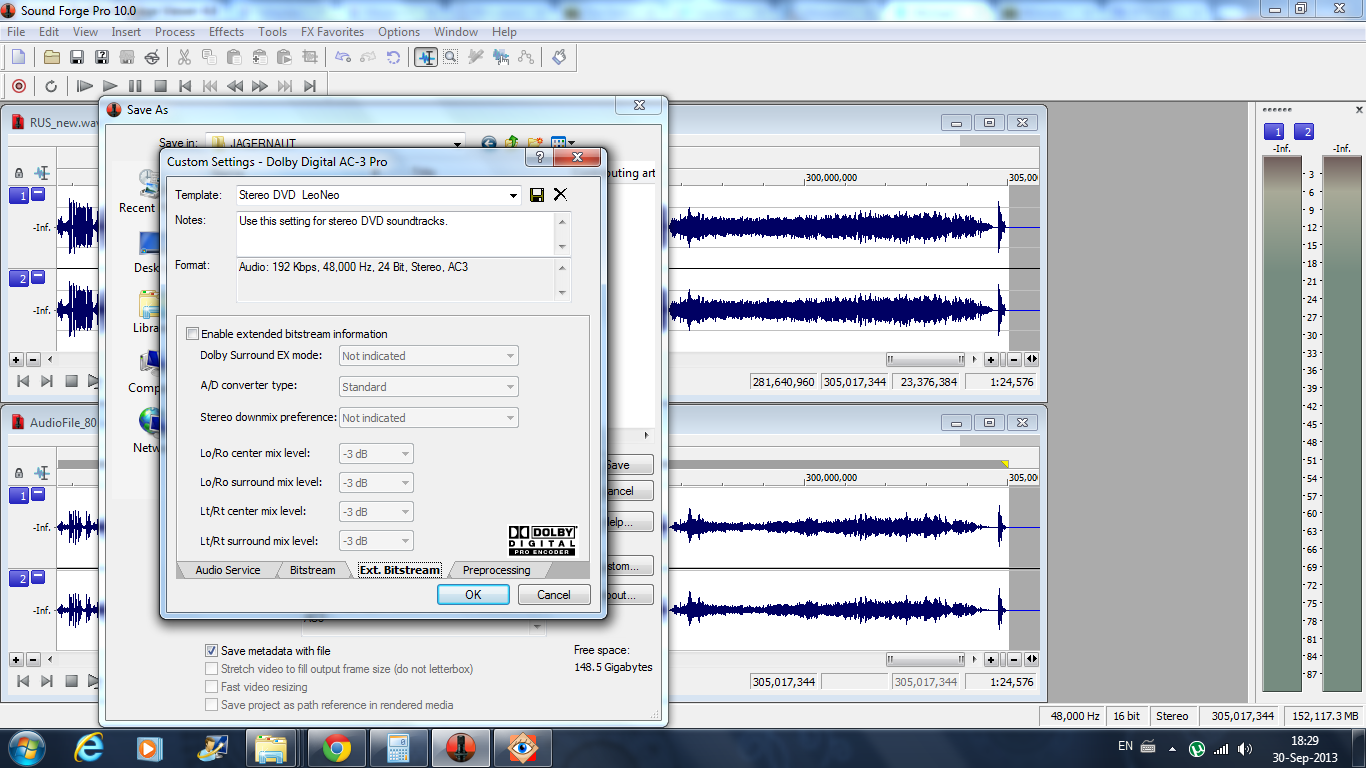
Task: Click the Open folder toolbar icon
Action: click(52, 58)
